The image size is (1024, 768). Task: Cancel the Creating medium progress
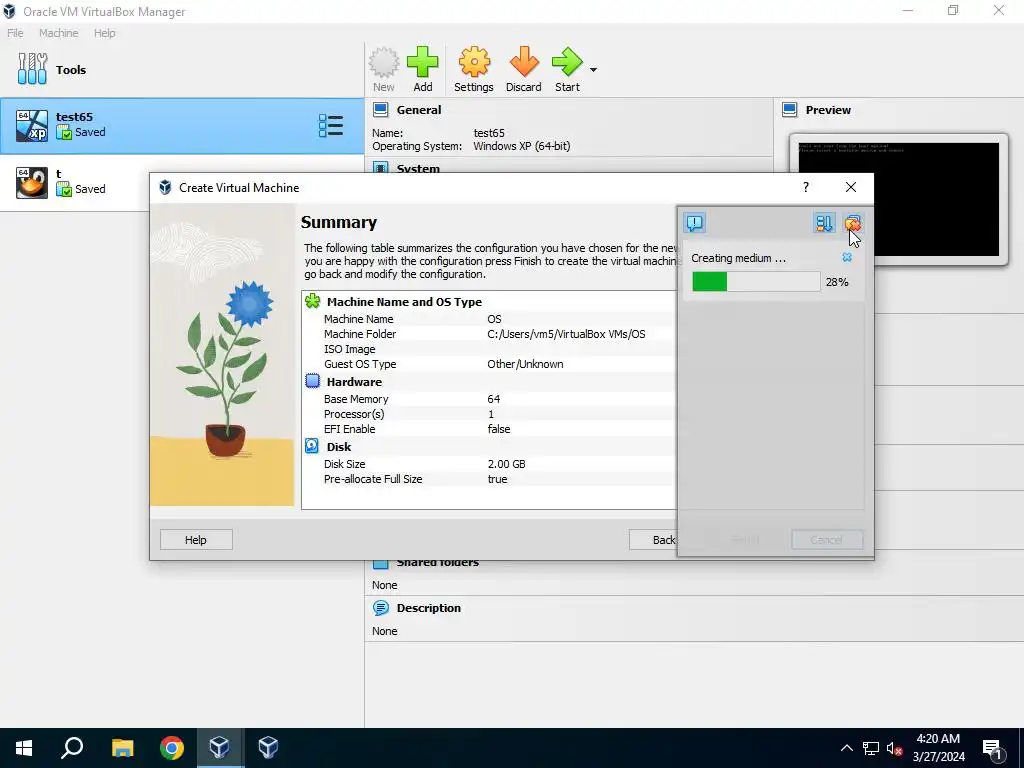point(847,257)
